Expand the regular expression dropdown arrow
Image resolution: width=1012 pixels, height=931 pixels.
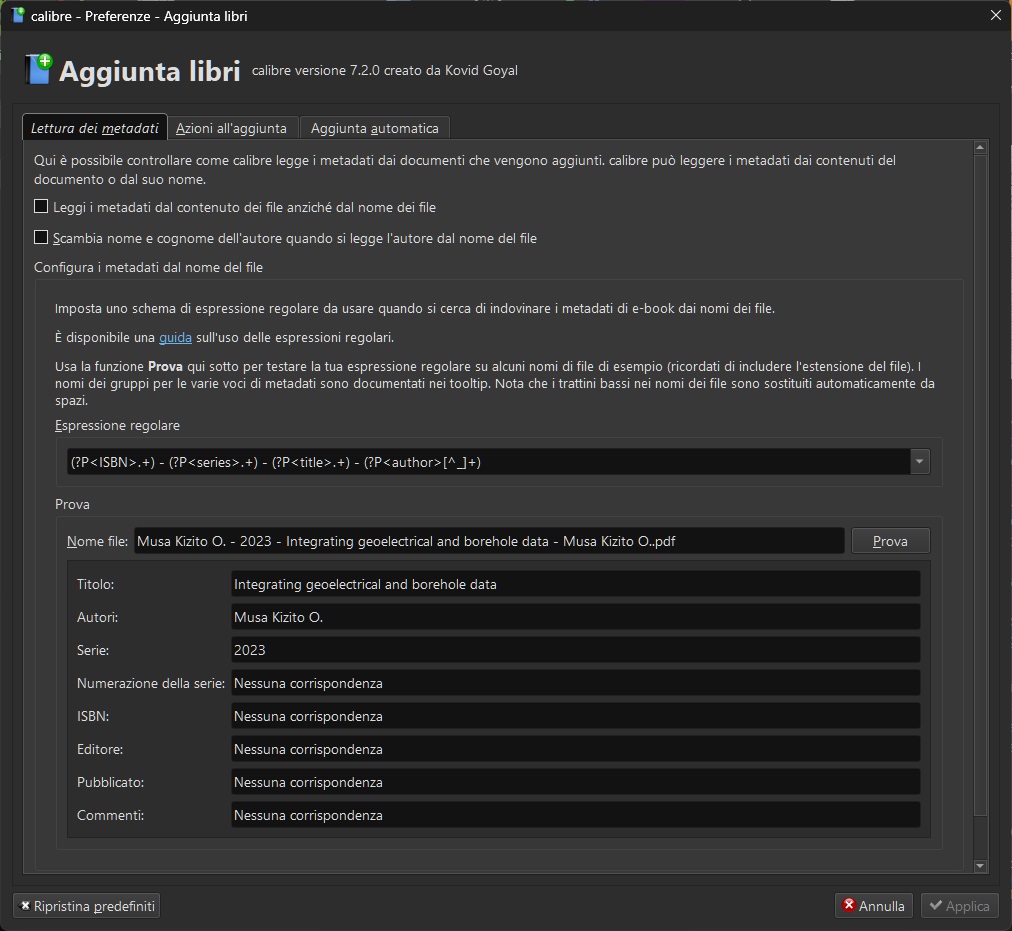pos(919,462)
